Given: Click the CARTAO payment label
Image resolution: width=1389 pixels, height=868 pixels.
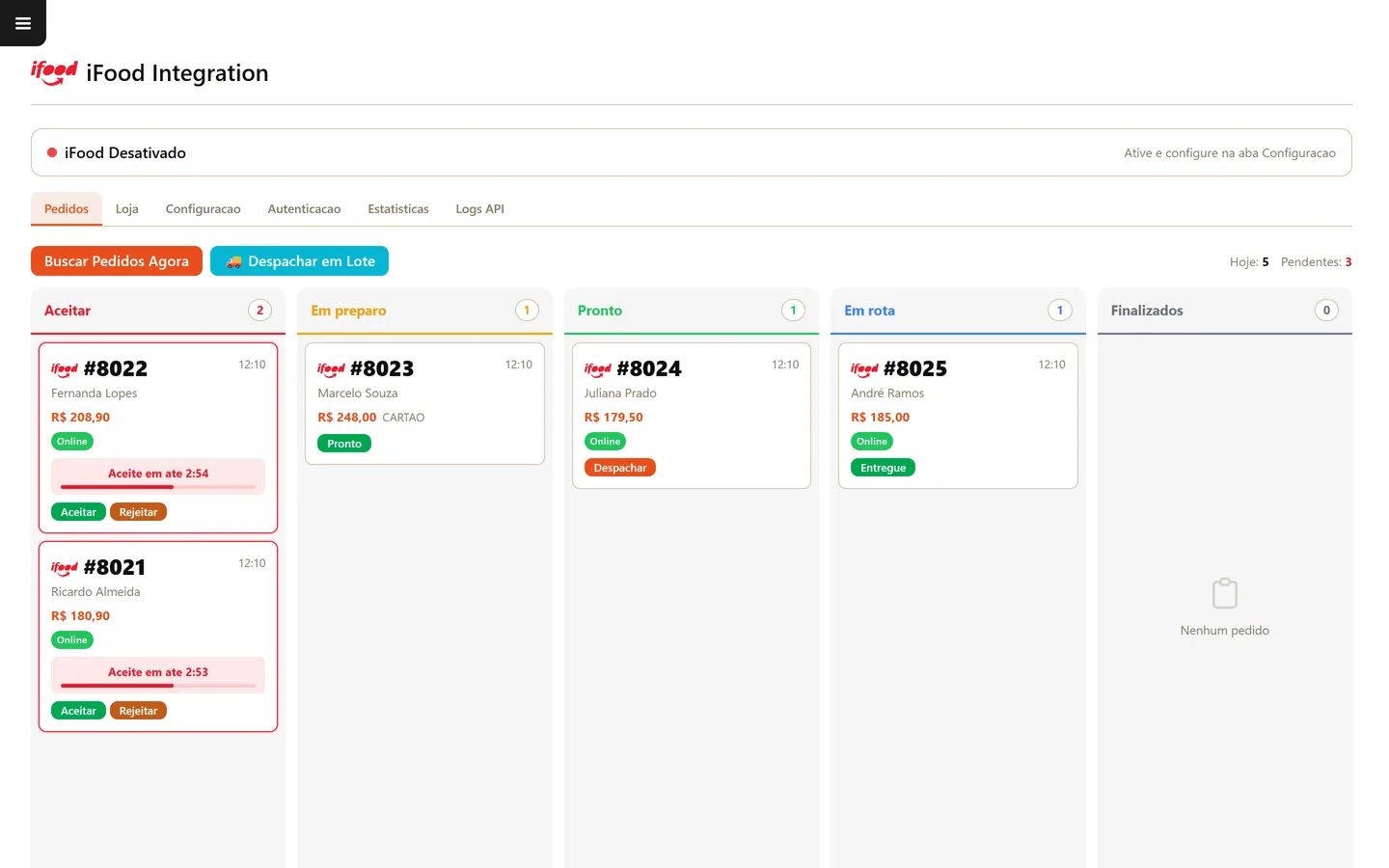Looking at the screenshot, I should (x=403, y=418).
